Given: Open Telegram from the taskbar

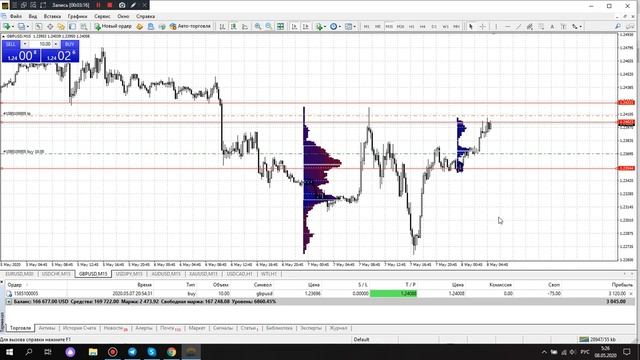Looking at the screenshot, I should click(132, 352).
